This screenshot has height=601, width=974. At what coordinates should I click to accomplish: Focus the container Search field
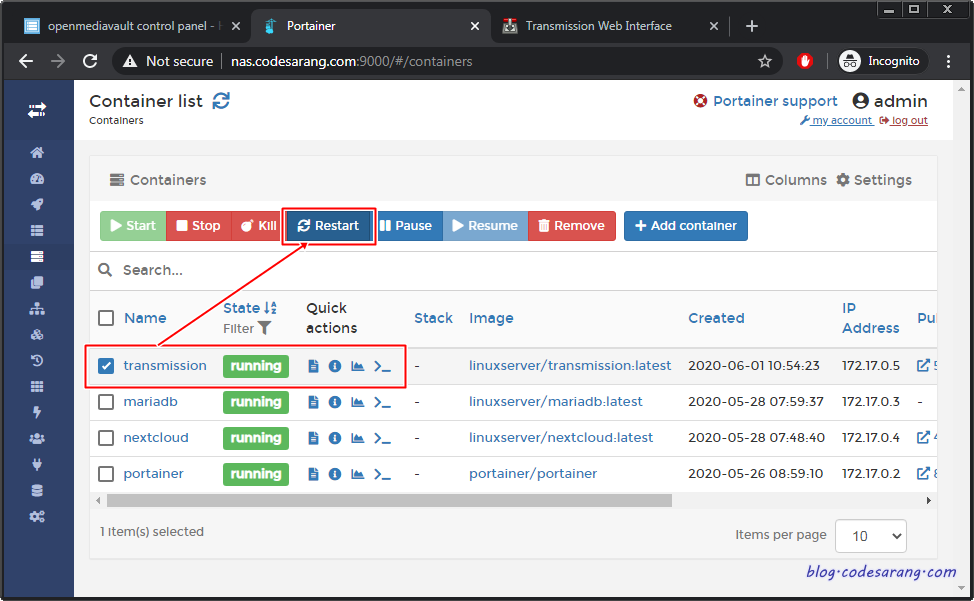tap(513, 270)
